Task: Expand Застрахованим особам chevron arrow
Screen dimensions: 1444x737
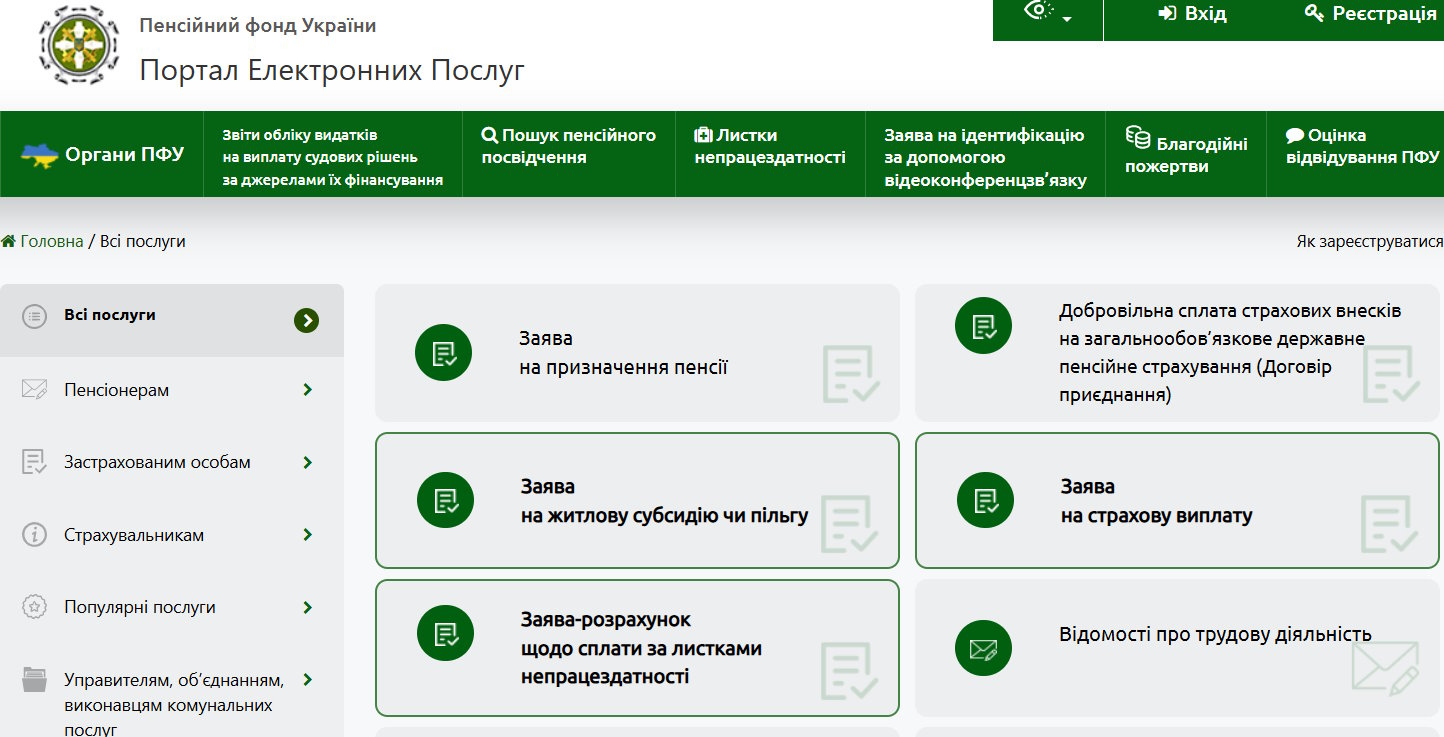Action: (307, 462)
